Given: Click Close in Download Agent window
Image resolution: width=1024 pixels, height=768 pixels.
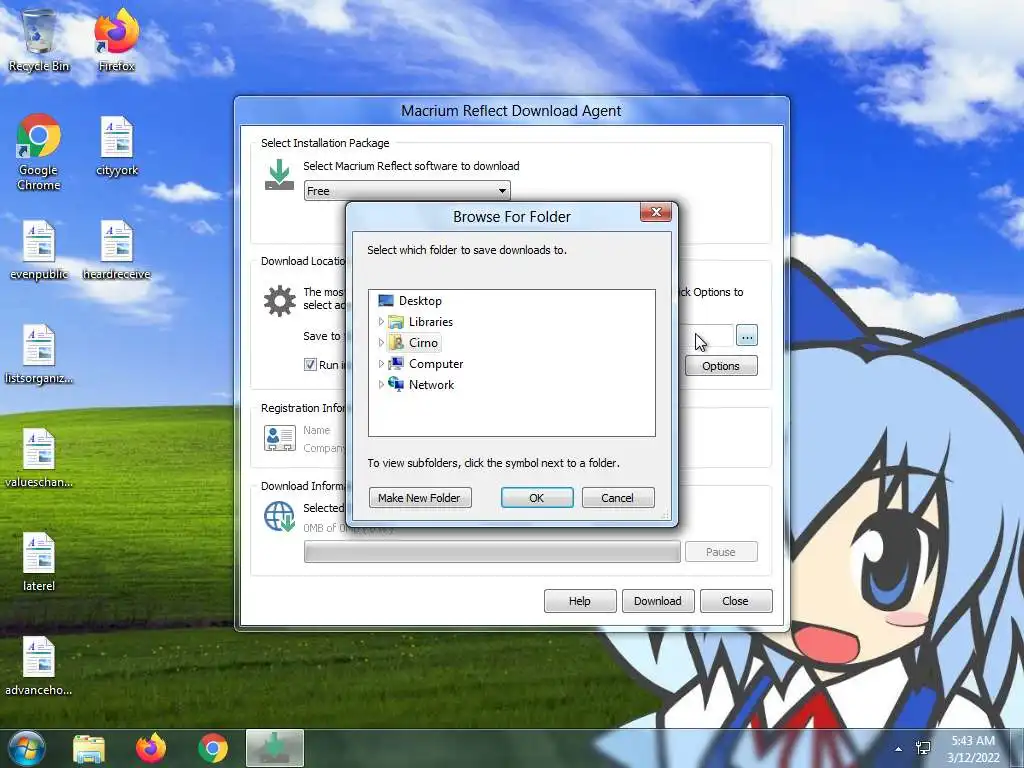Looking at the screenshot, I should point(736,601).
